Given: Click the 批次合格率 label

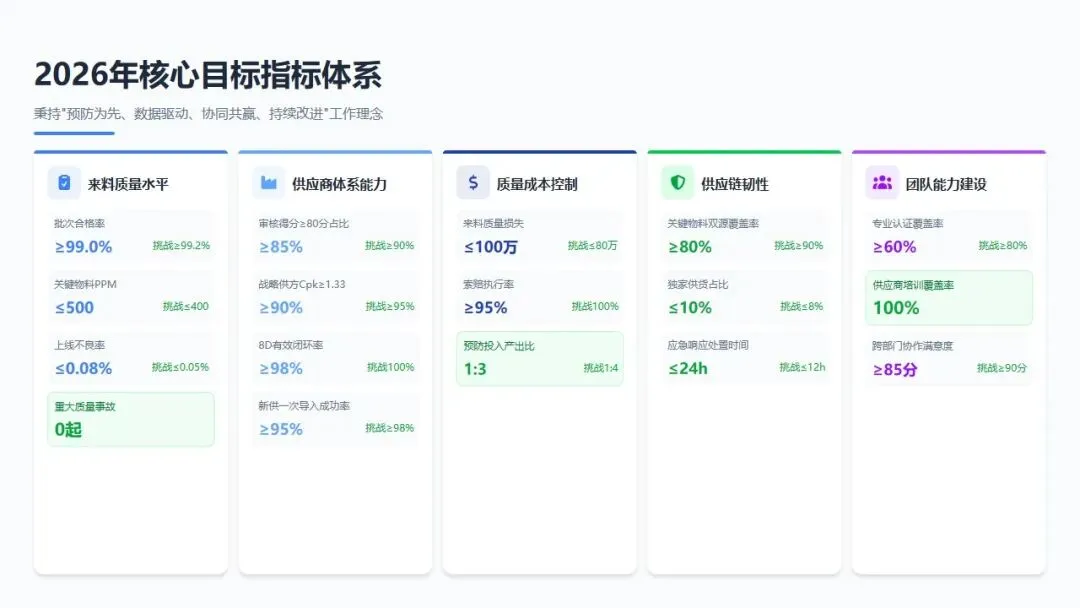Looking at the screenshot, I should (79, 223).
